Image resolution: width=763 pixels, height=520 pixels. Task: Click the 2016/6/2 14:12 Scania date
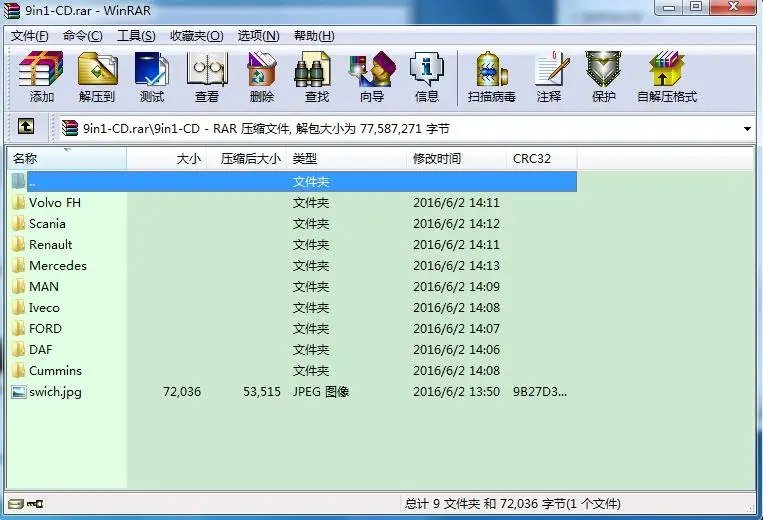456,224
